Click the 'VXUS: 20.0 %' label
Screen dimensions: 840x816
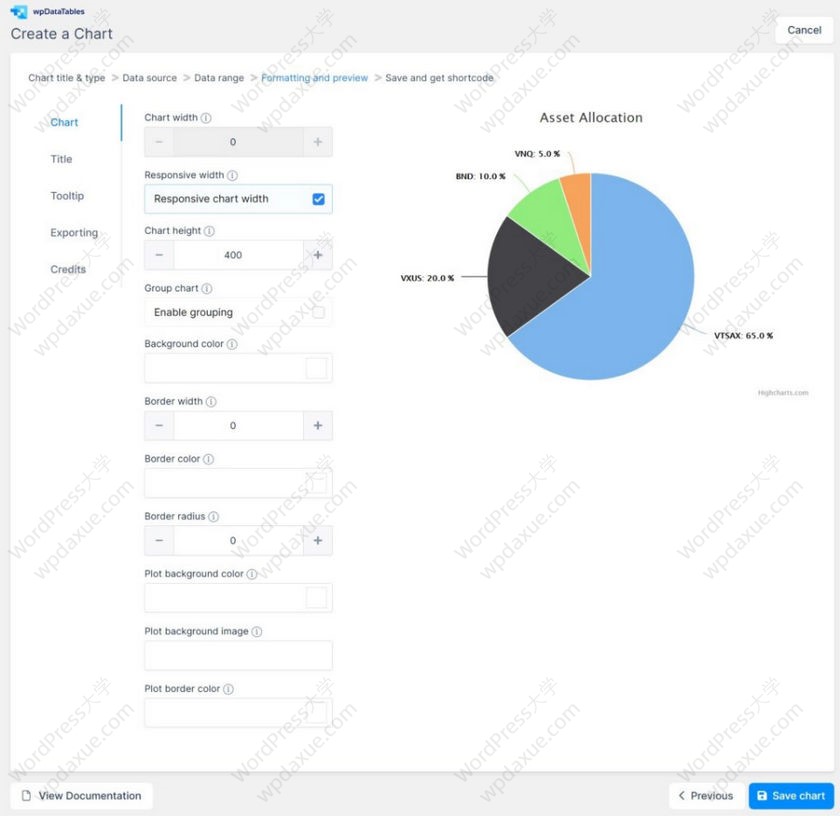point(427,278)
